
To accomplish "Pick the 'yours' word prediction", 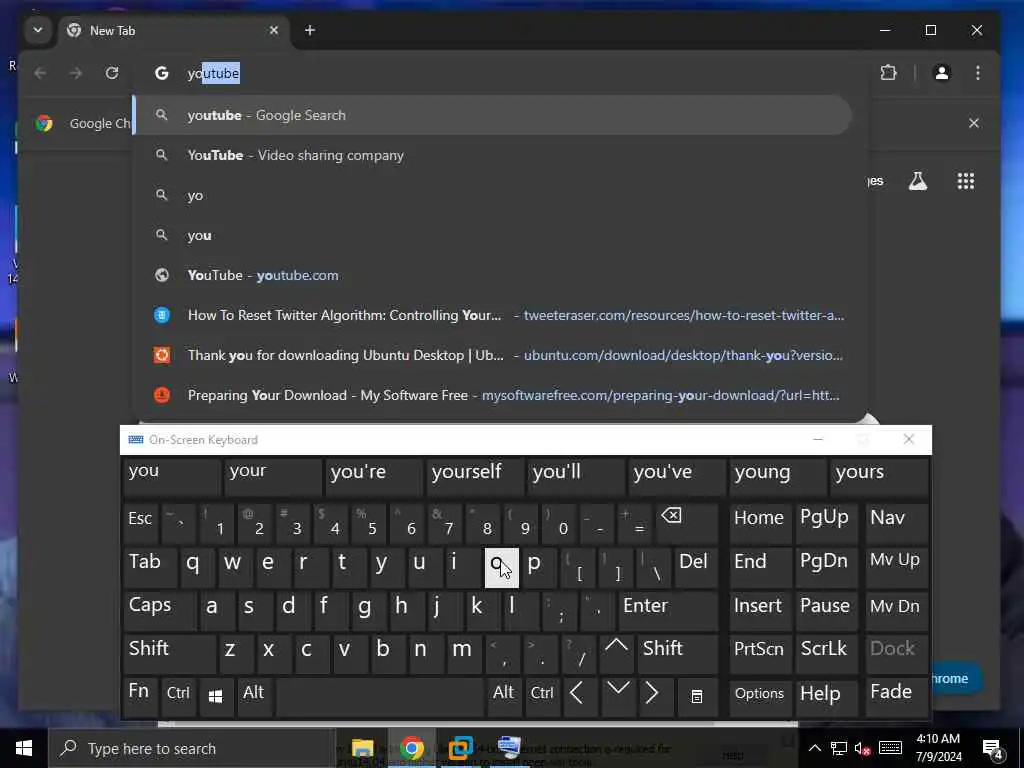I will click(x=878, y=476).
